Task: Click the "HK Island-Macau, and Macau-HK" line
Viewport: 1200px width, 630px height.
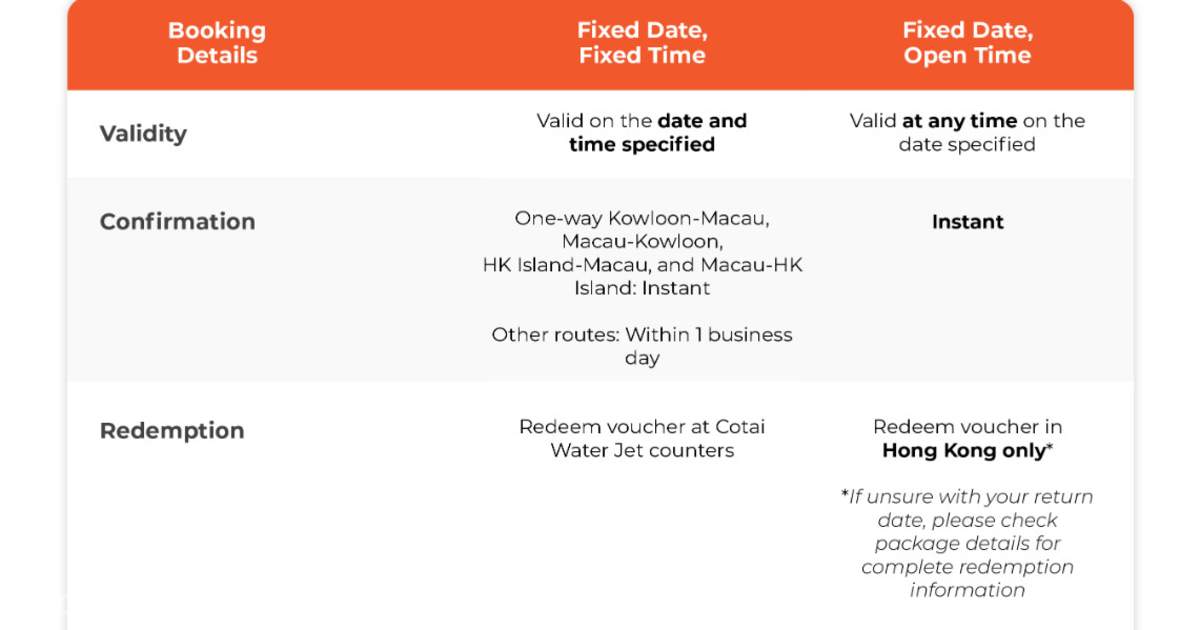Action: (641, 265)
